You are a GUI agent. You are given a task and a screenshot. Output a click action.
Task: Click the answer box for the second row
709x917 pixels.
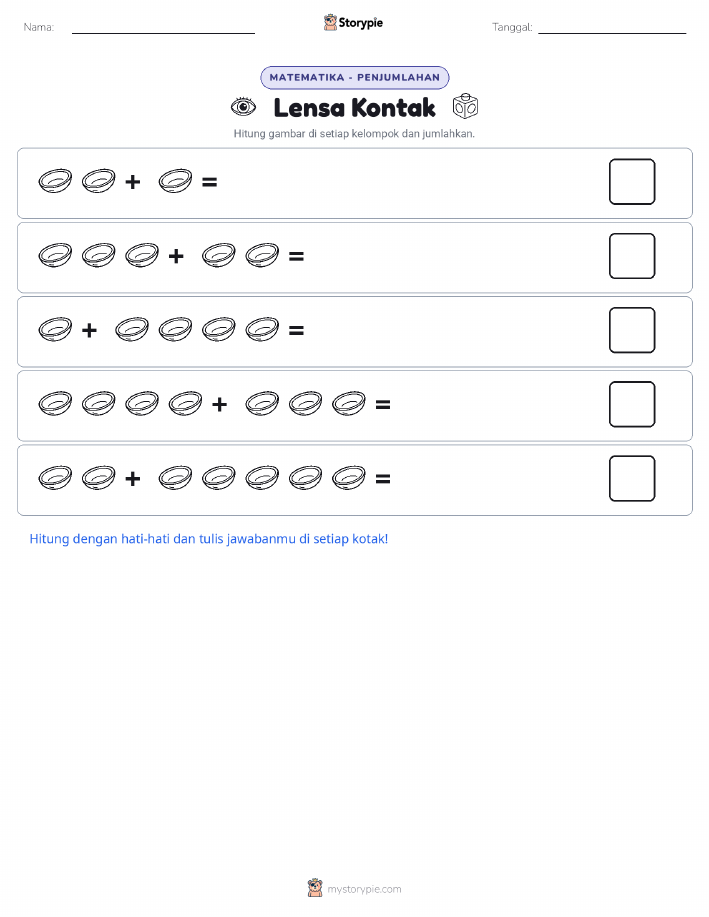[632, 256]
